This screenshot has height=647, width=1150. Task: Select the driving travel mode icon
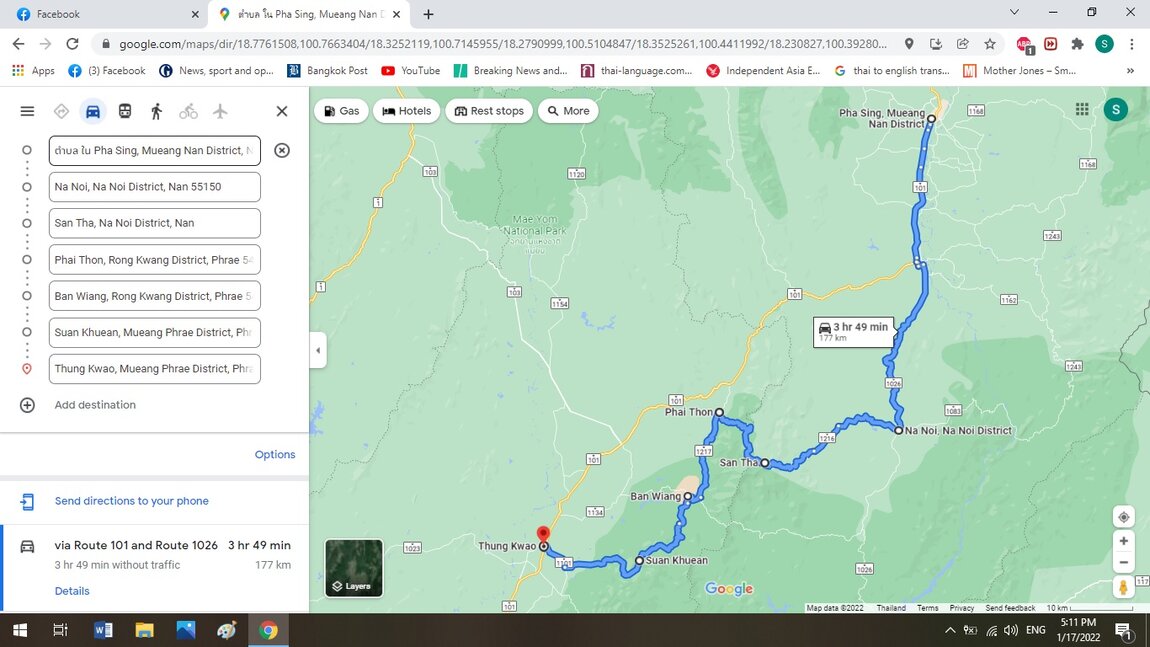[x=92, y=111]
